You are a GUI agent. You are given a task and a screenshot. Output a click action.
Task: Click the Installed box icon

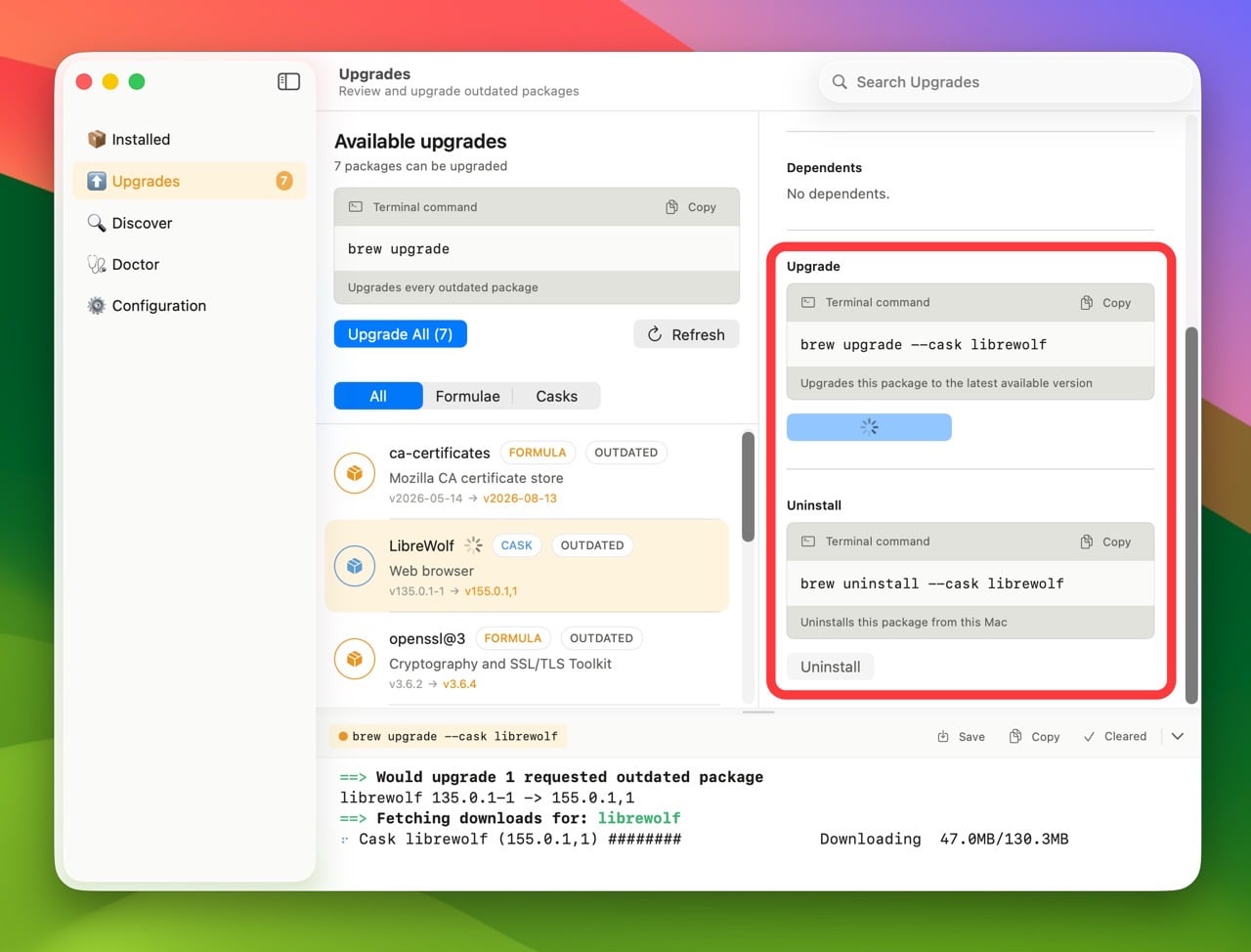click(x=96, y=140)
